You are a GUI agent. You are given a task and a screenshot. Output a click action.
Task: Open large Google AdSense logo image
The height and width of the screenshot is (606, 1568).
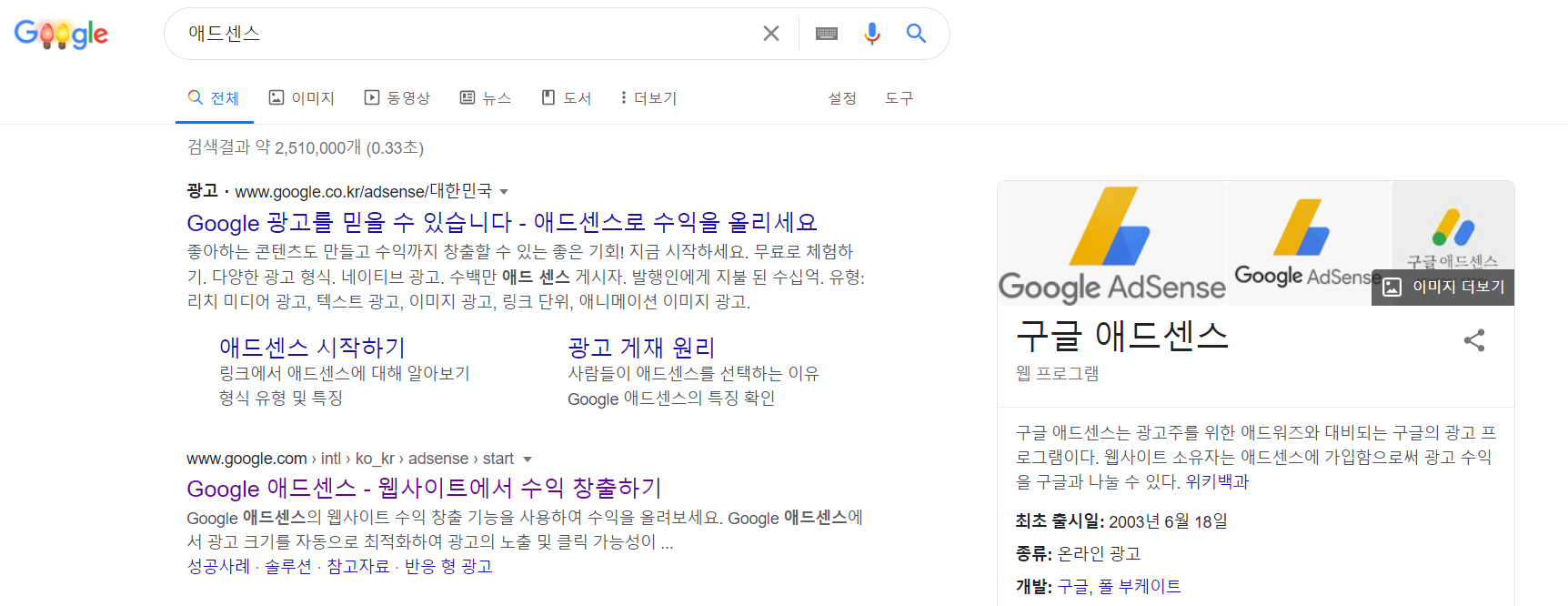(x=1111, y=244)
